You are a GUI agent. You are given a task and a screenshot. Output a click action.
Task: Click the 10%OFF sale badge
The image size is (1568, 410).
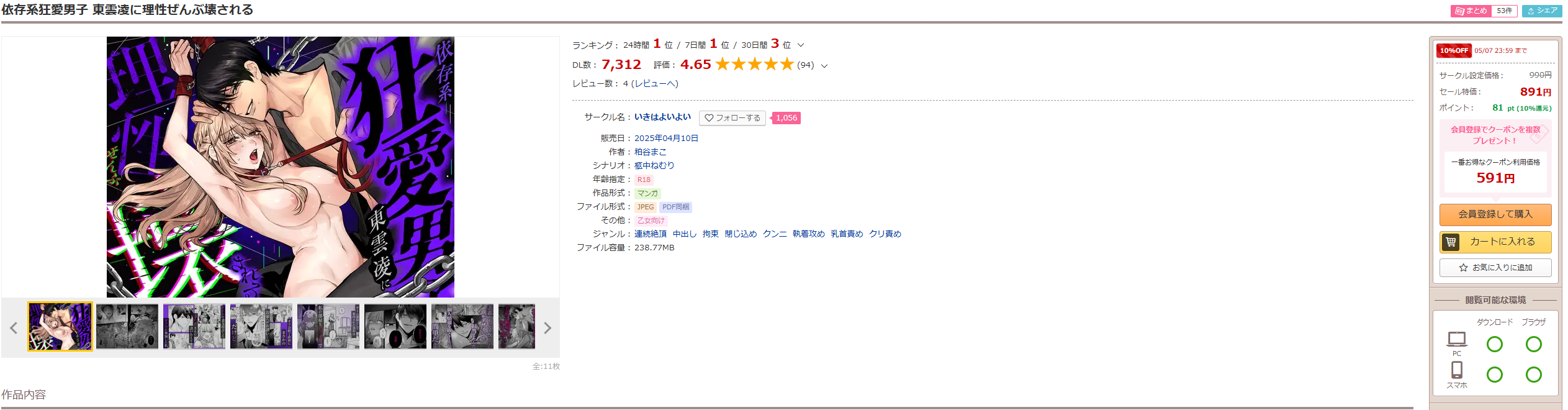tap(1454, 51)
